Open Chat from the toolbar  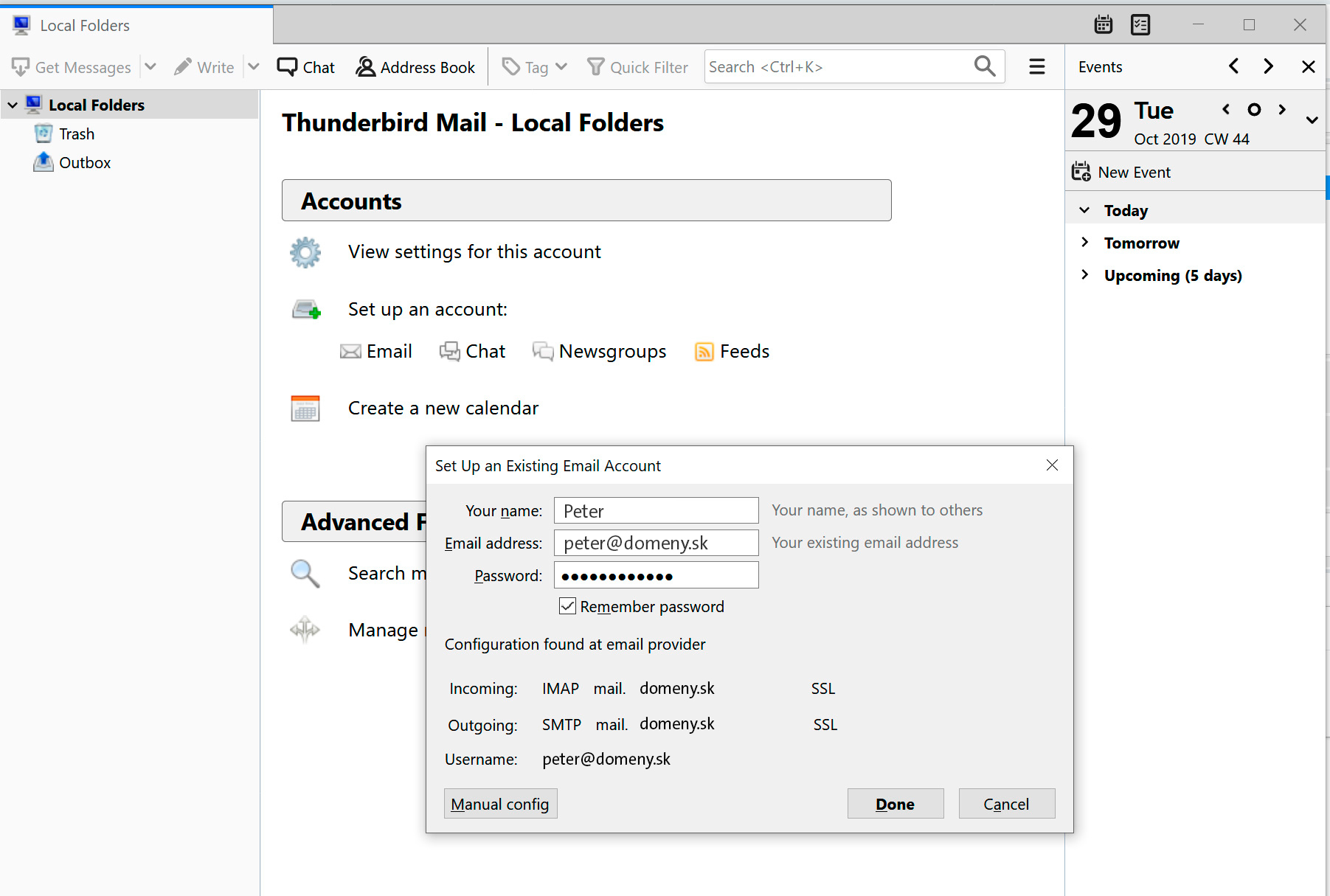(306, 67)
